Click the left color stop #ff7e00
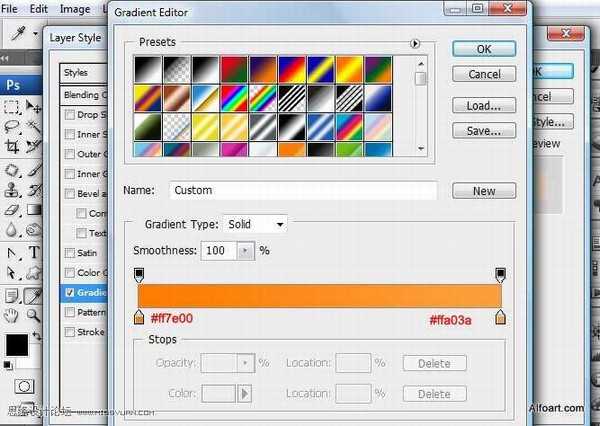Screen dimensions: 600x426 coord(139,317)
